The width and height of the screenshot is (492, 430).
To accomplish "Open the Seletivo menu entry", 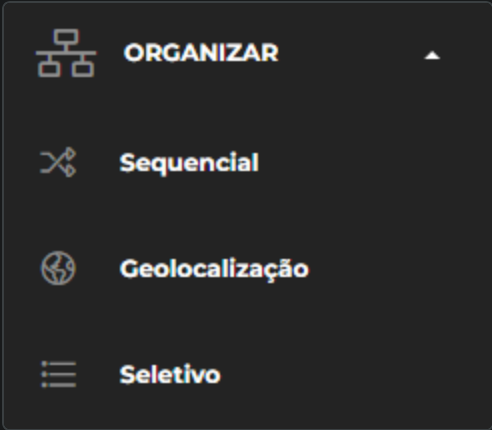I will (247, 375).
